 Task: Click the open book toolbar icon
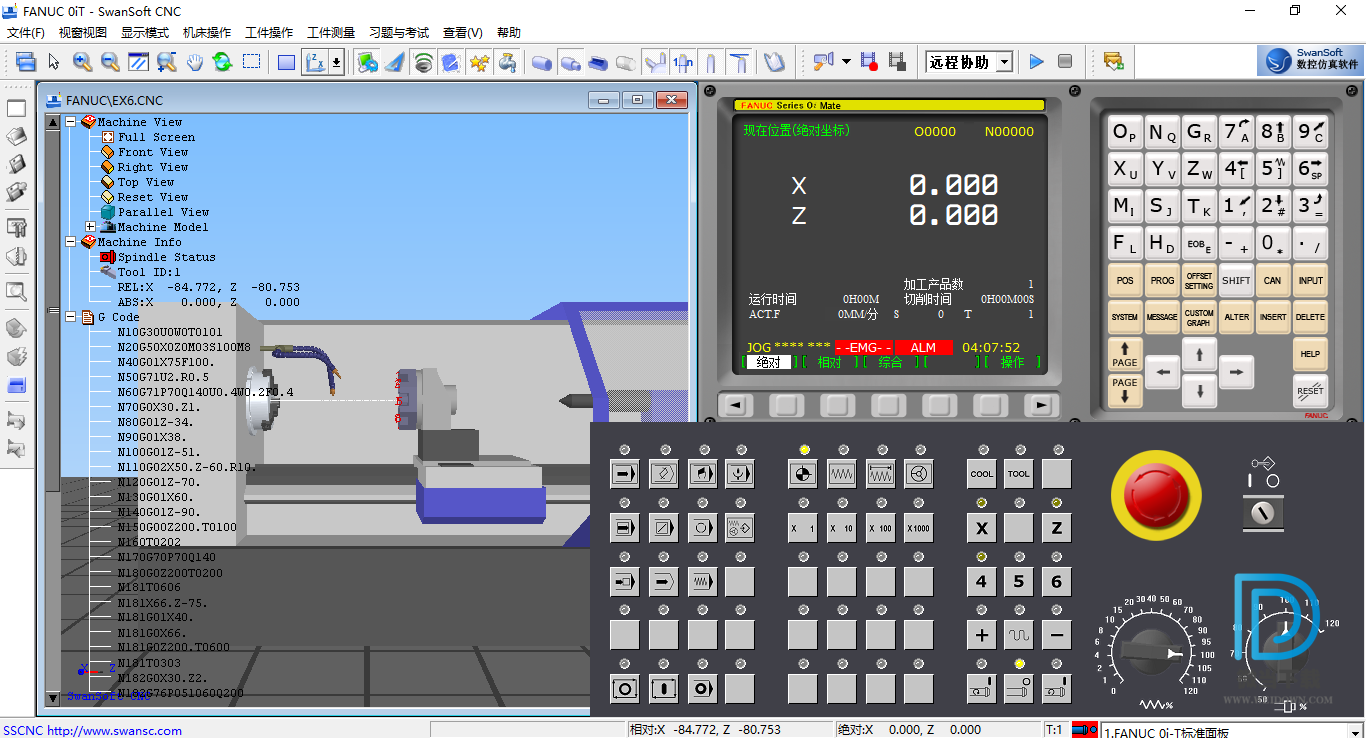(774, 62)
